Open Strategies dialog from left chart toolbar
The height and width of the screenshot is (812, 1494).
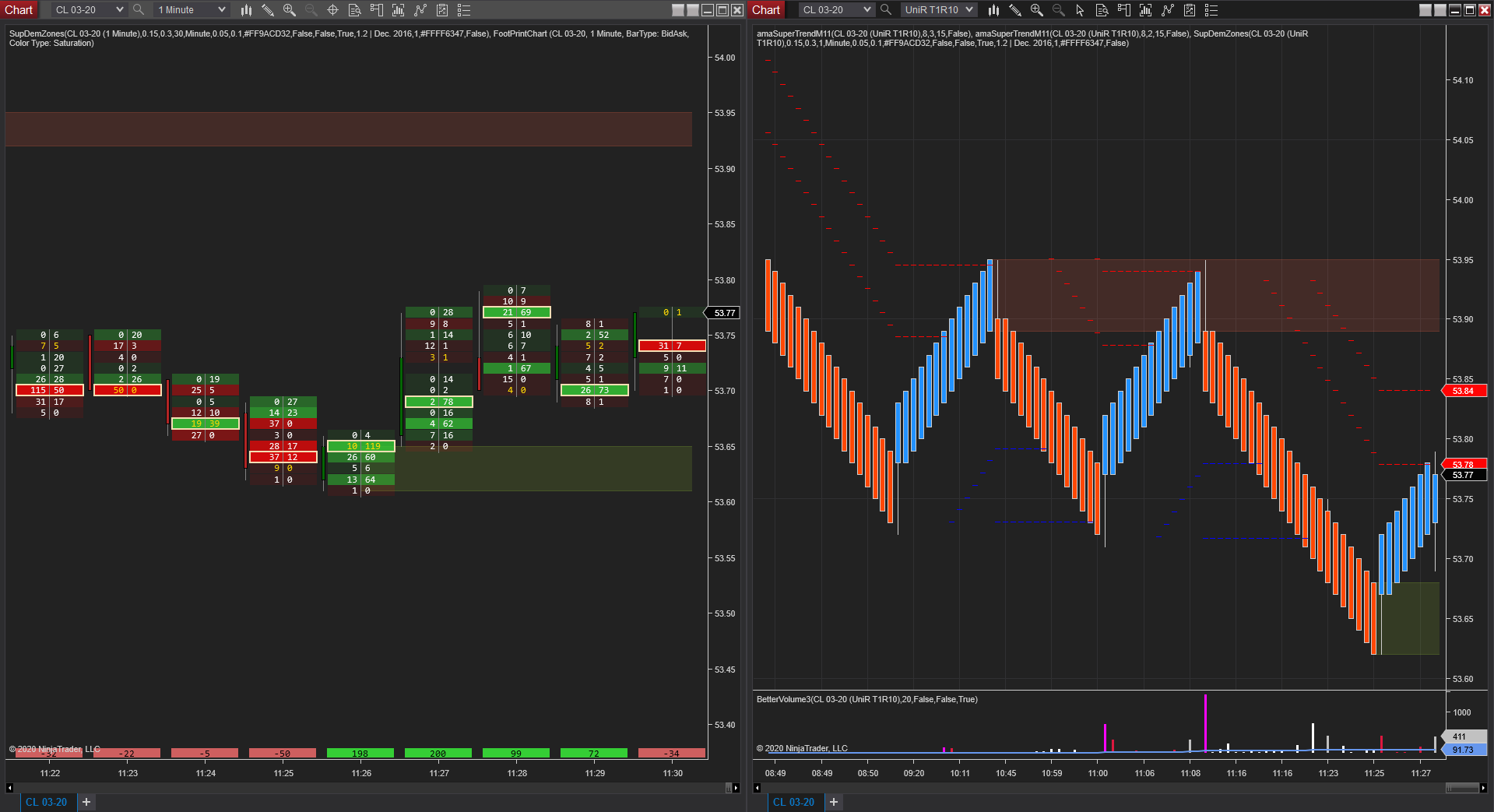(x=420, y=10)
